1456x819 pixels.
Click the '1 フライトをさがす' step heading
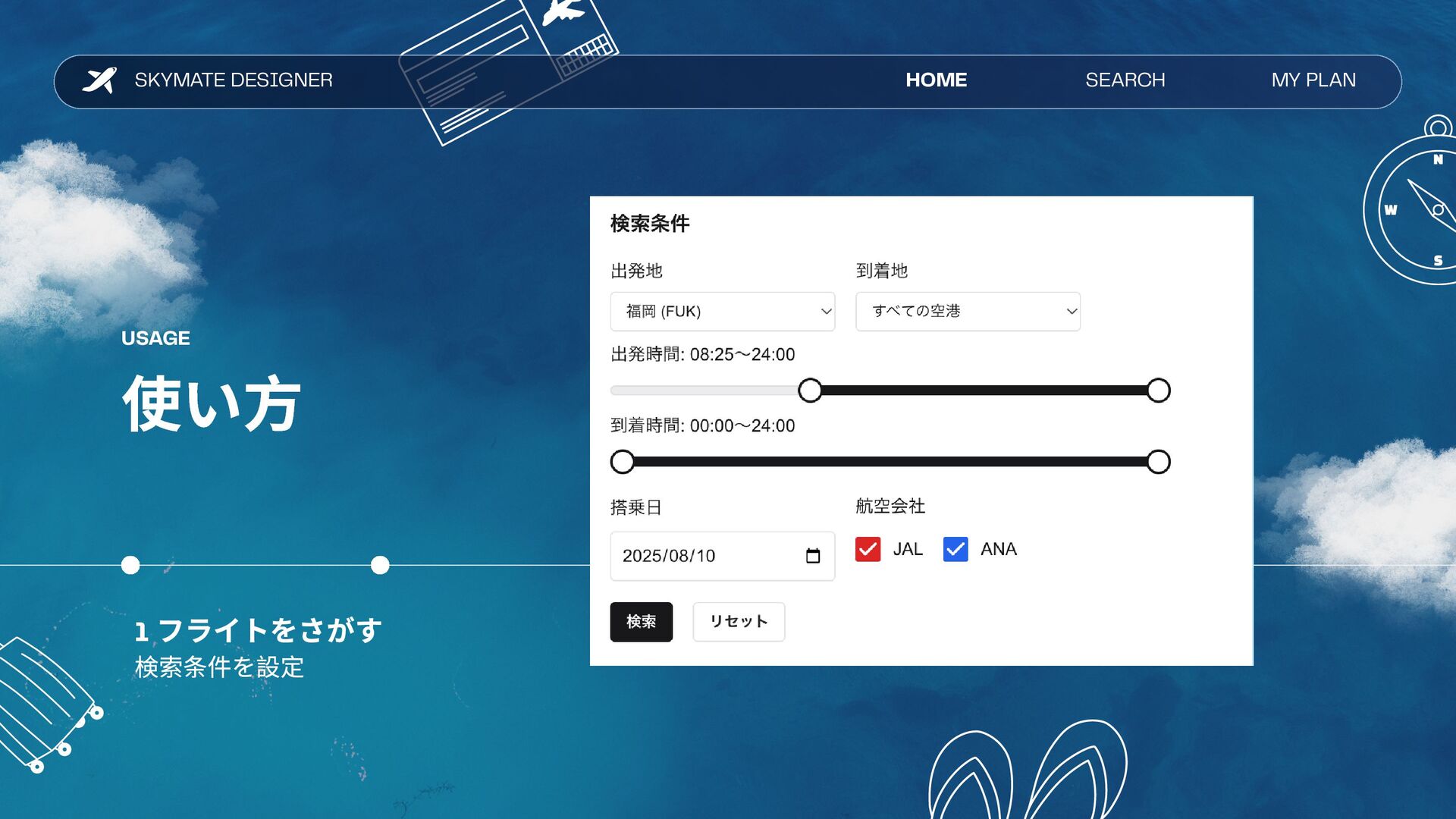click(258, 630)
